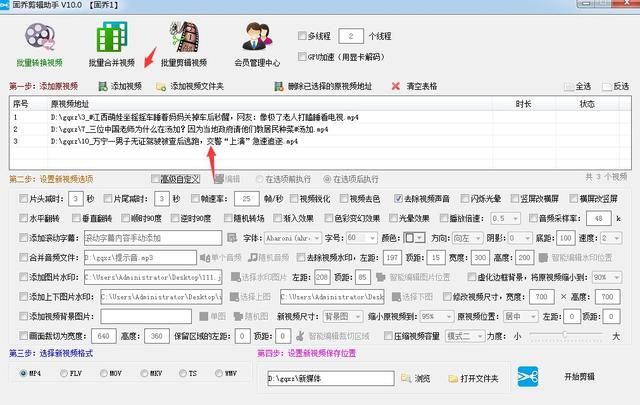Click the 时长 column header
Image resolution: width=640 pixels, height=405 pixels.
pos(523,104)
